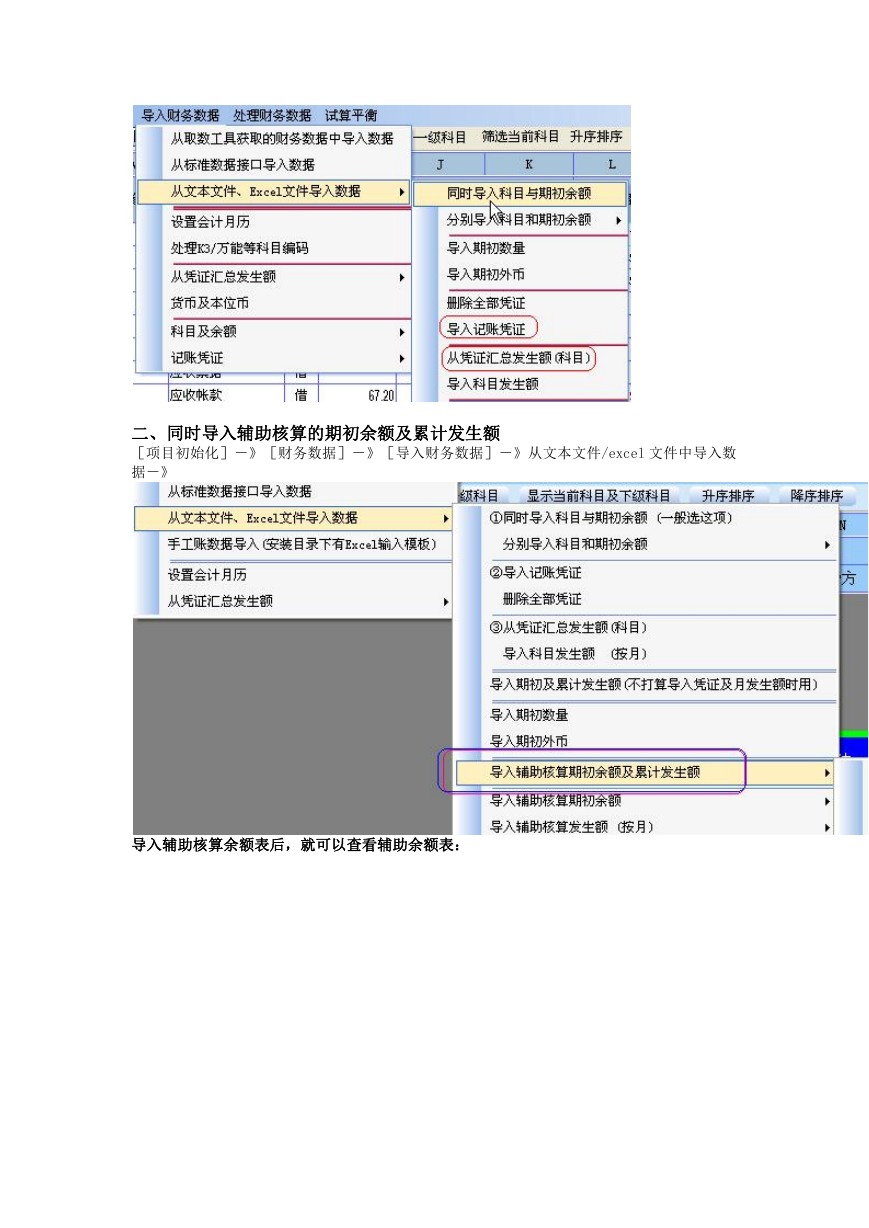869x1228 pixels.
Task: Open the 导入财务数据 menu
Action: pyautogui.click(x=181, y=115)
